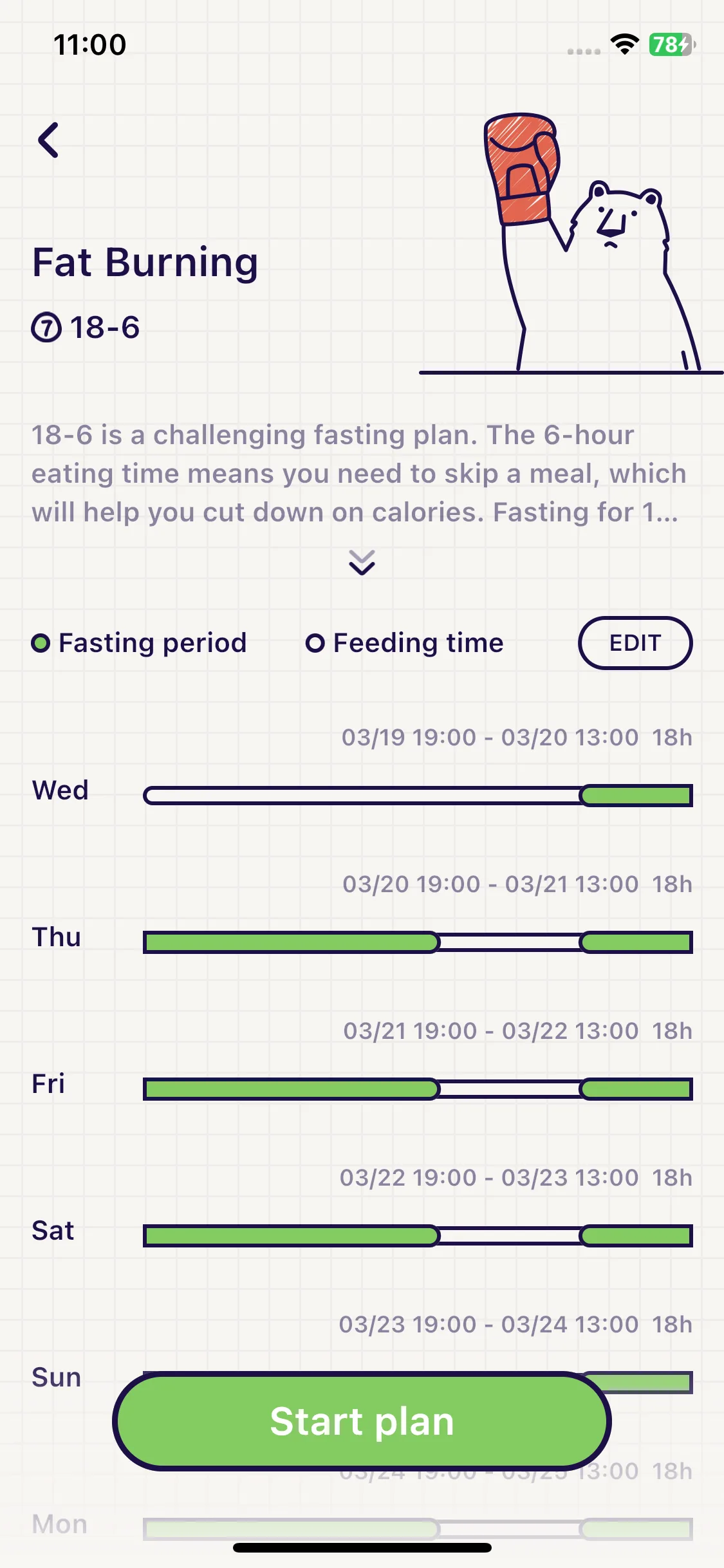The width and height of the screenshot is (724, 1568).
Task: Select the Fri fasting schedule bar
Action: click(418, 1089)
